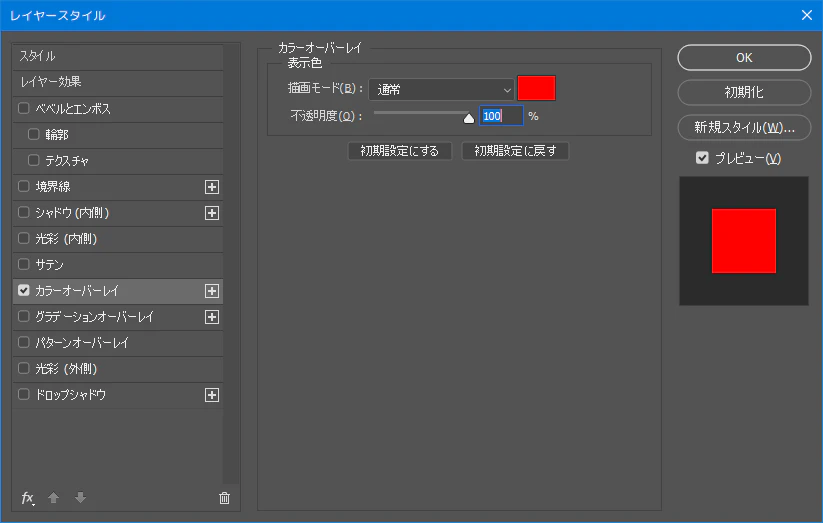Screen dimensions: 823x523
Task: Add another グラデーションオーバーレイ with plus icon
Action: 212,317
